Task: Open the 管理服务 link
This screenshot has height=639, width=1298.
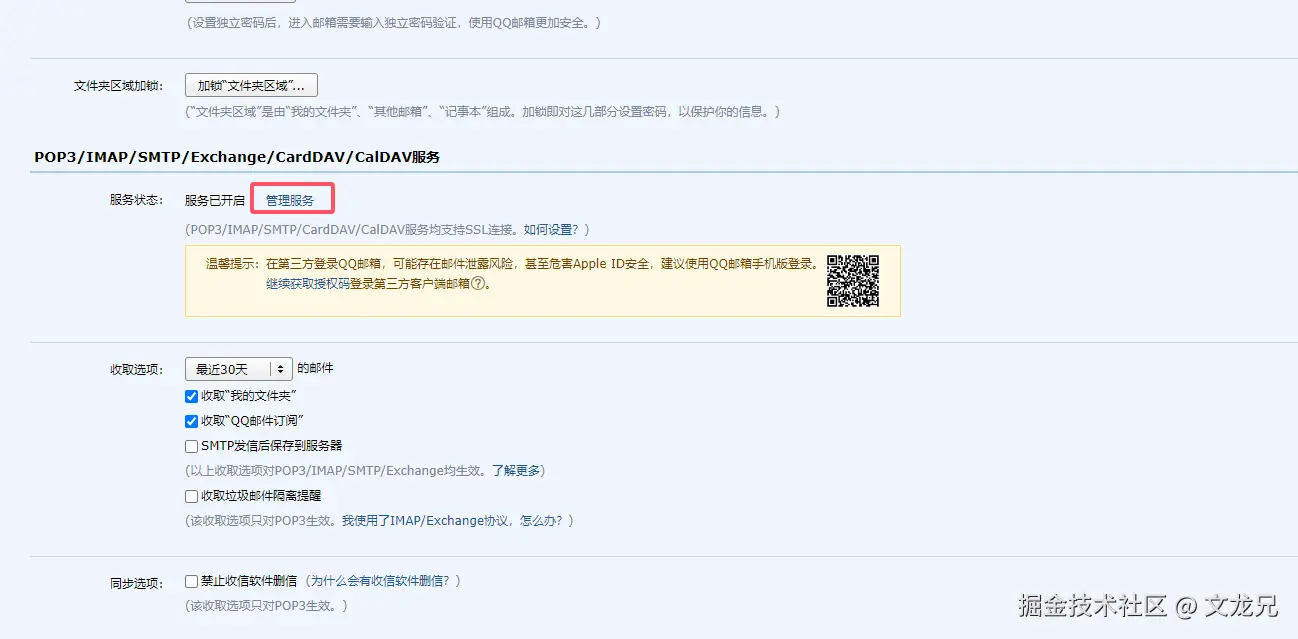Action: click(290, 200)
